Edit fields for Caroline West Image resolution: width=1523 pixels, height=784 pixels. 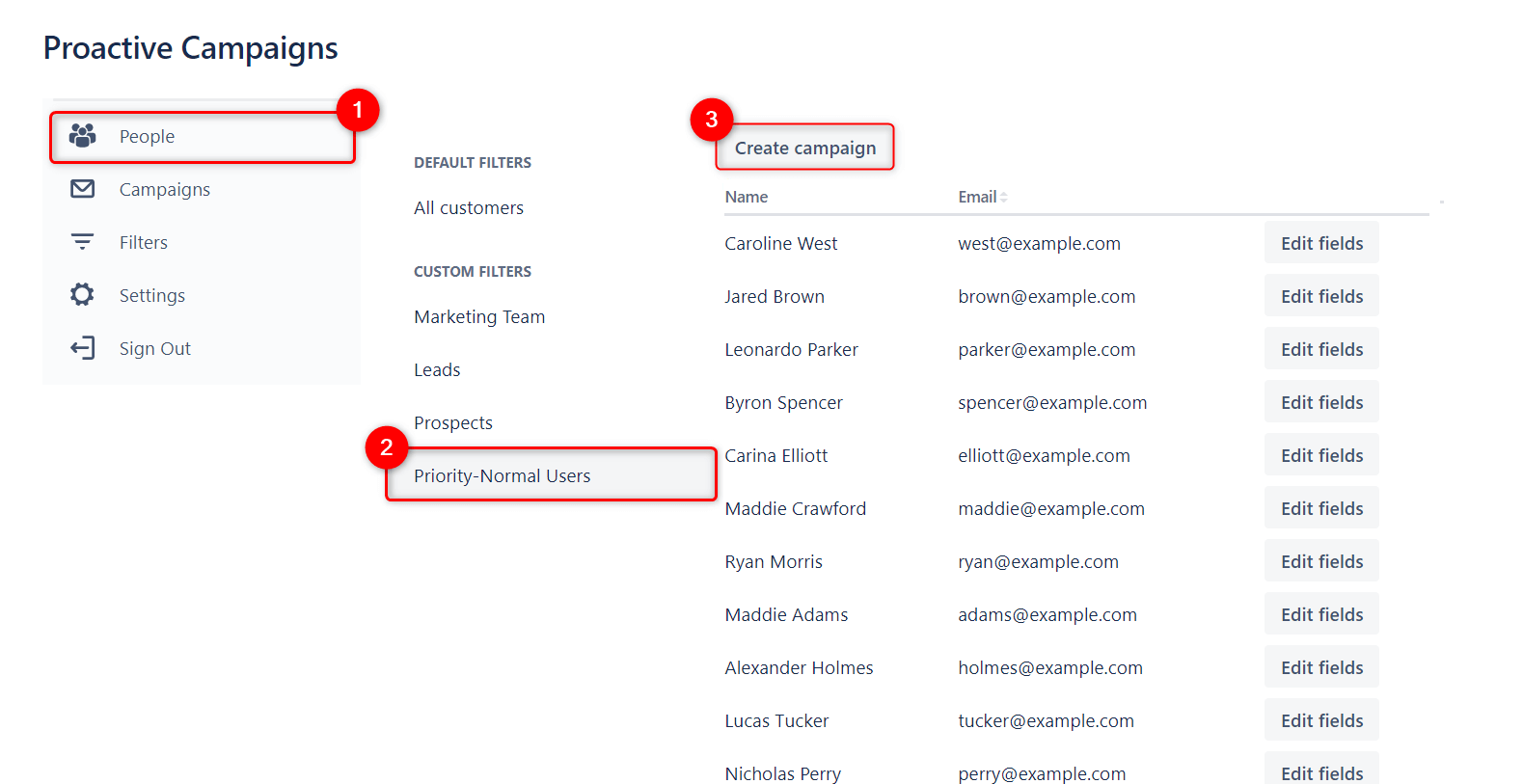(x=1321, y=243)
